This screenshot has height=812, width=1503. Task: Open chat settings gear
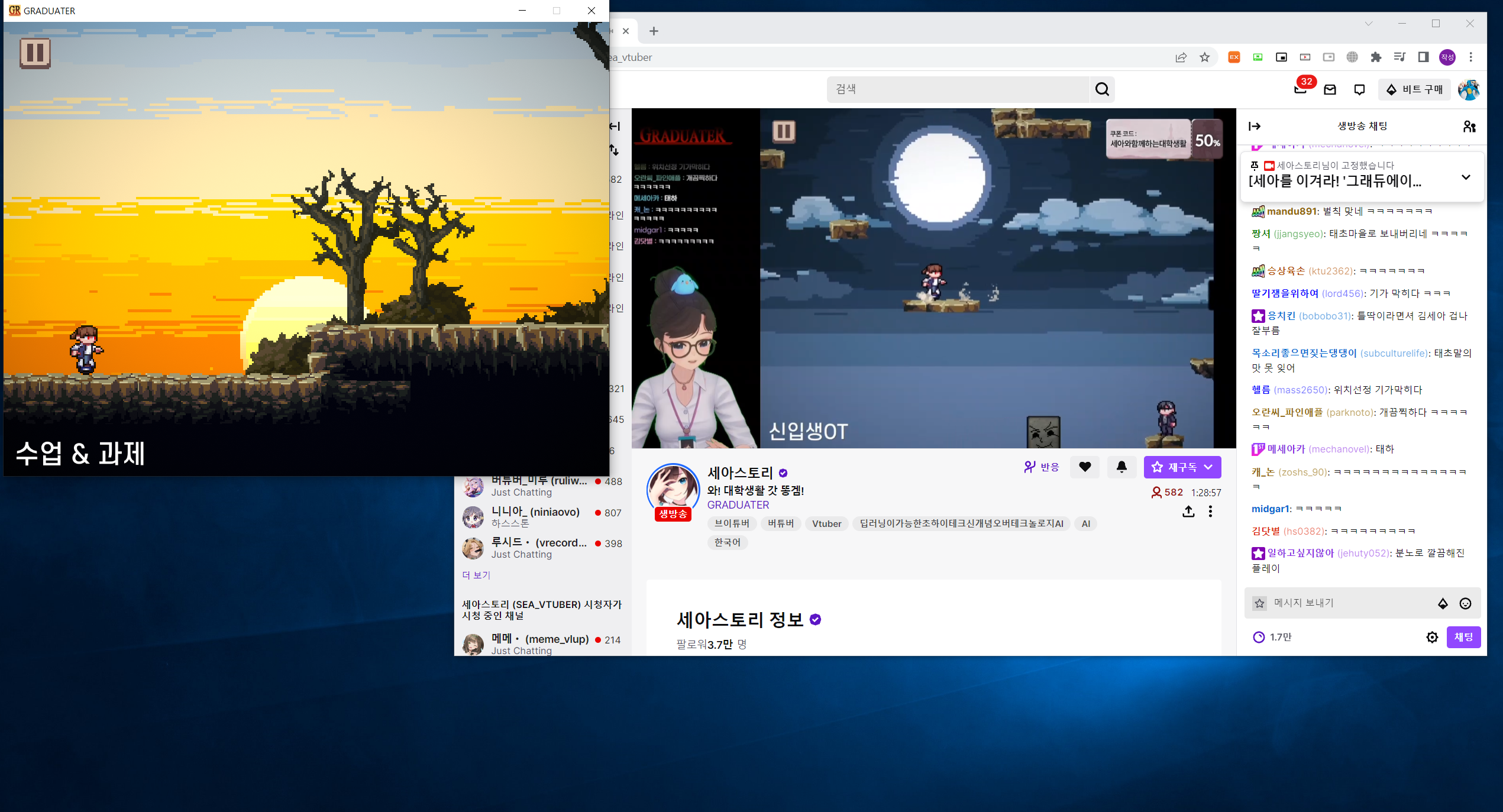[x=1432, y=637]
